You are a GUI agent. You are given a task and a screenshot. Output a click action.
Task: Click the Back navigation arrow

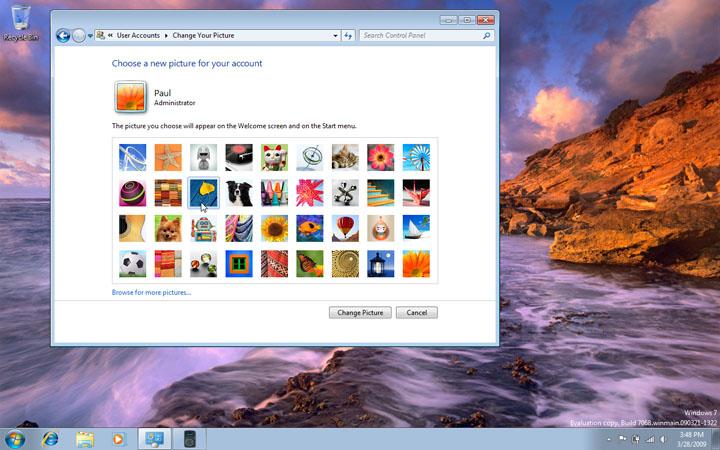(x=63, y=35)
